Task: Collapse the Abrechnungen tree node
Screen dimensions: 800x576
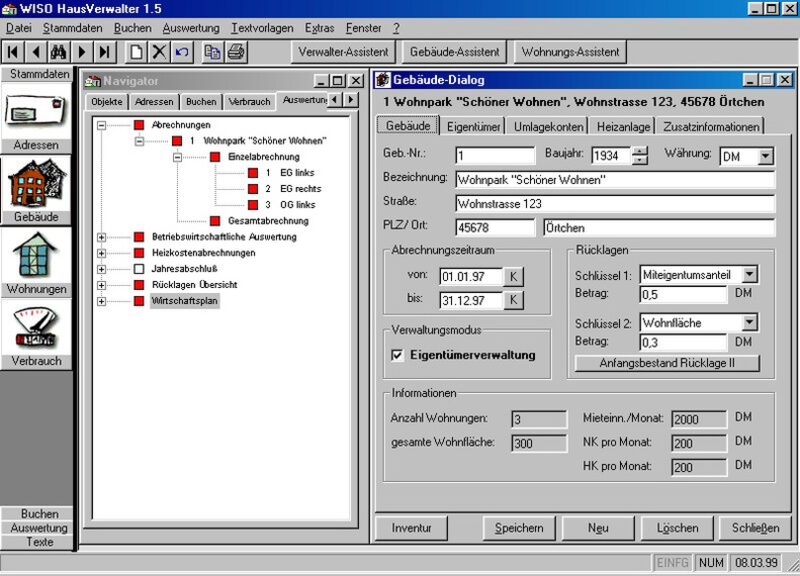Action: [102, 125]
